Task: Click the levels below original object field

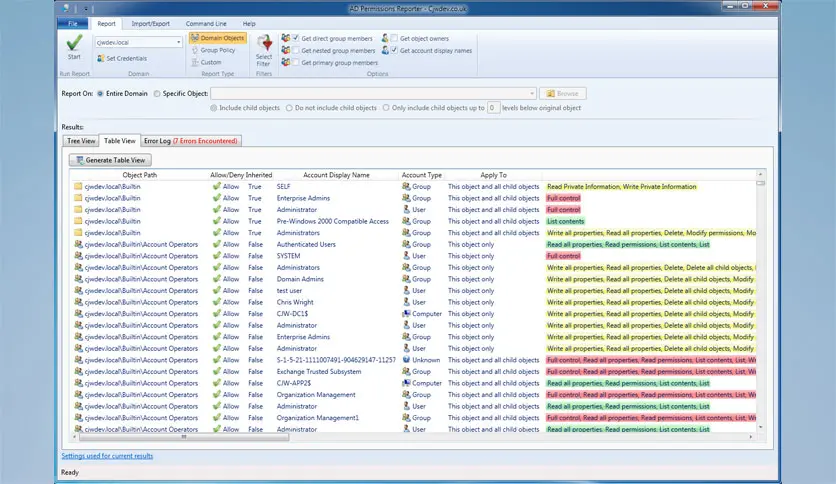Action: (493, 108)
